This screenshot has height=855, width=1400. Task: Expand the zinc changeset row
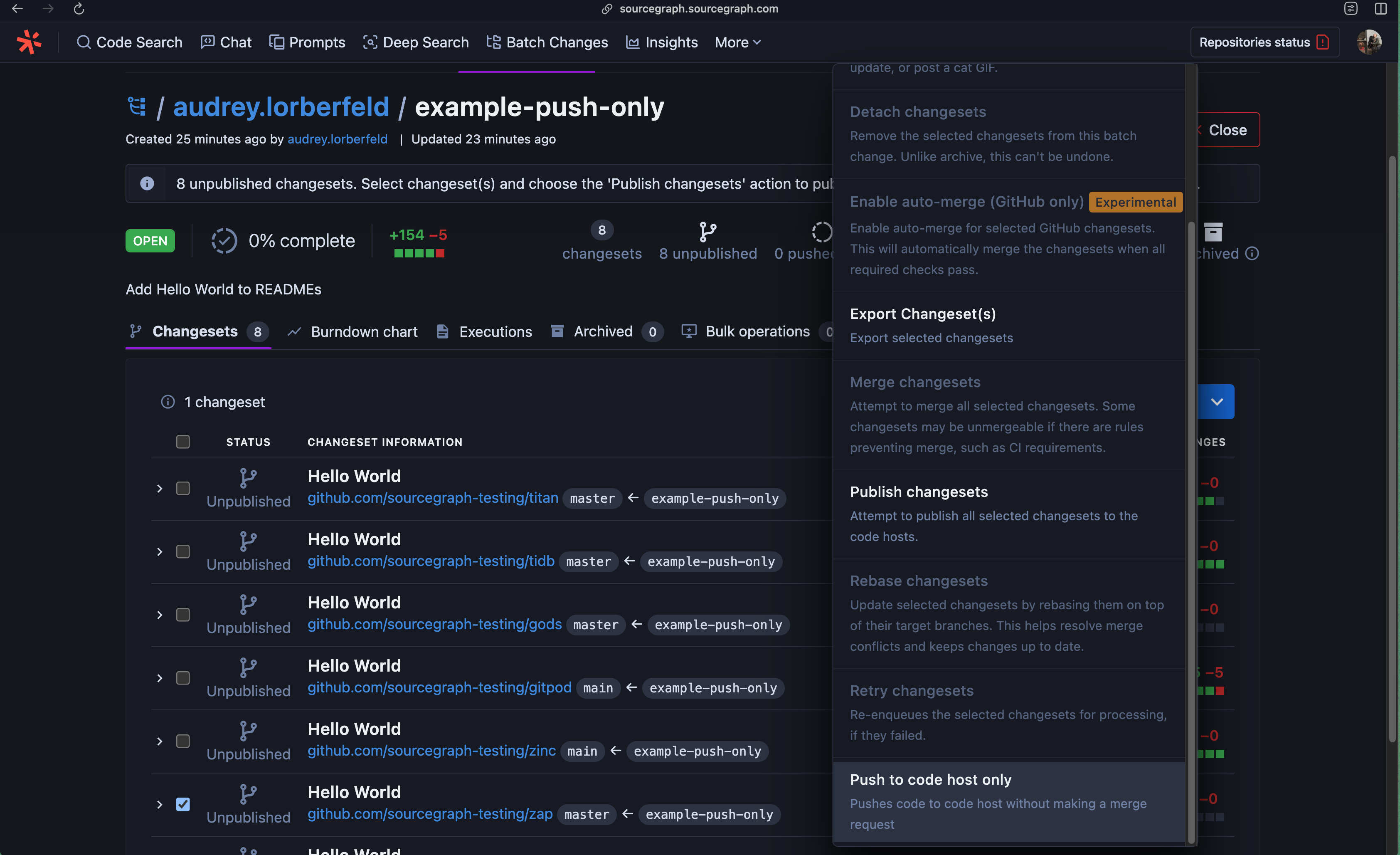click(x=160, y=741)
